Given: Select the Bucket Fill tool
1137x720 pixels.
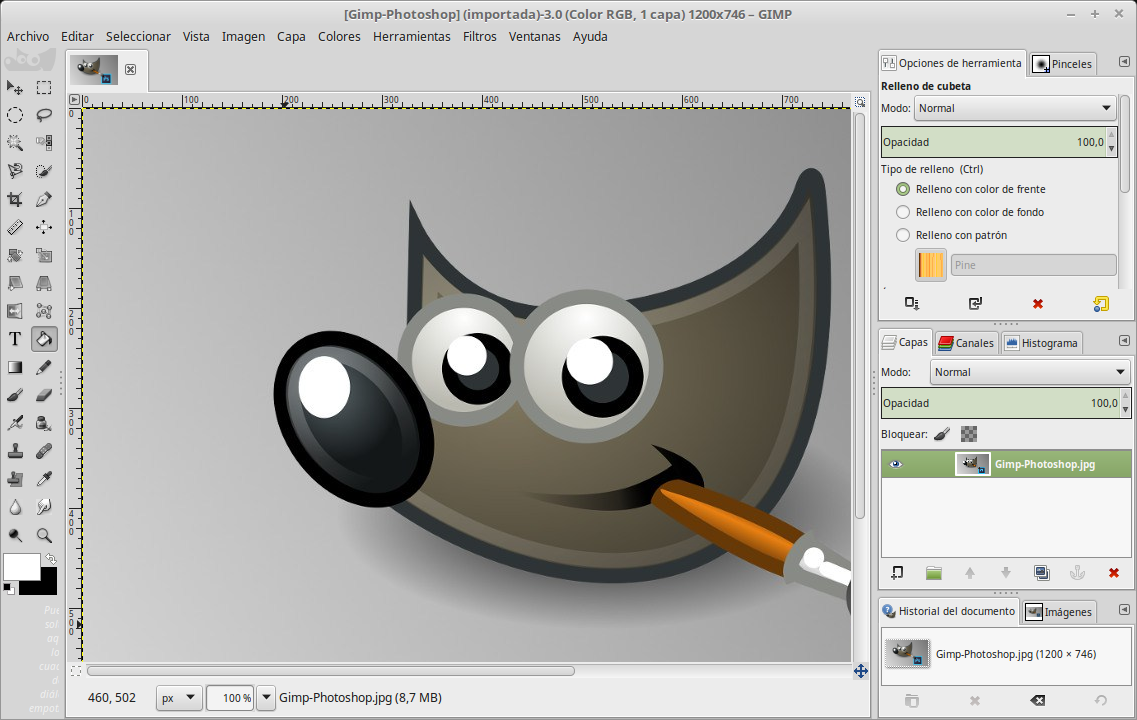Looking at the screenshot, I should click(44, 339).
